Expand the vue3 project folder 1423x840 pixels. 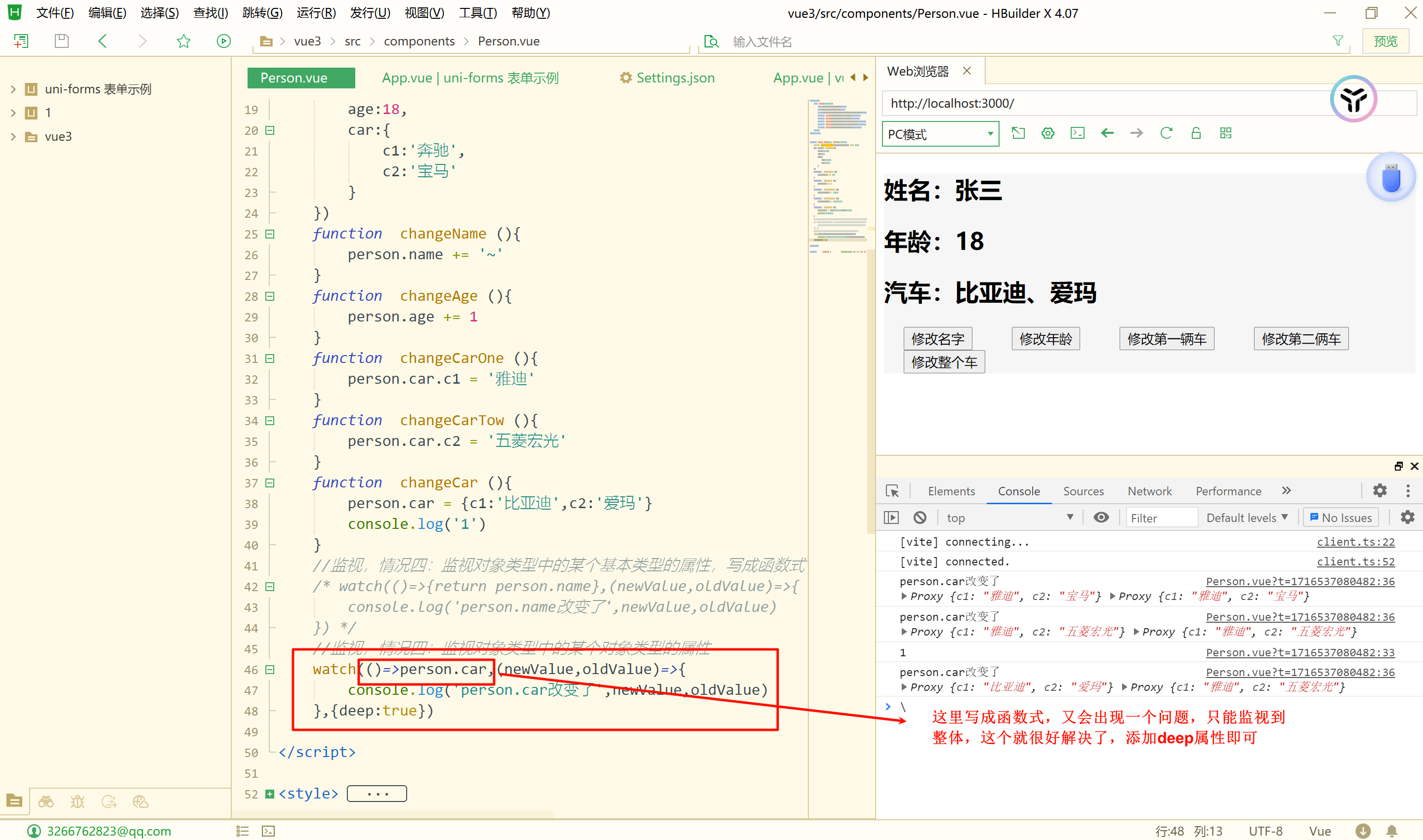pos(13,136)
